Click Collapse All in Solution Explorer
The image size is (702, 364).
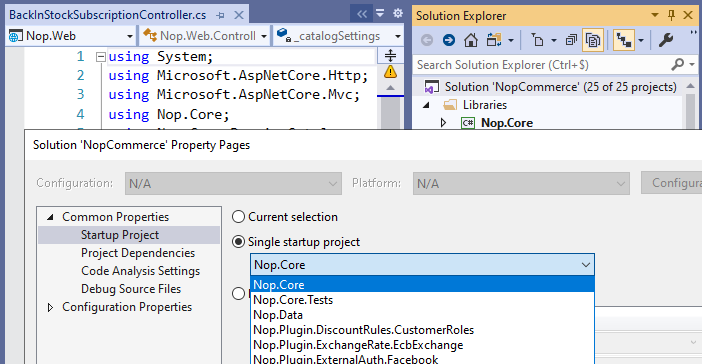point(571,40)
